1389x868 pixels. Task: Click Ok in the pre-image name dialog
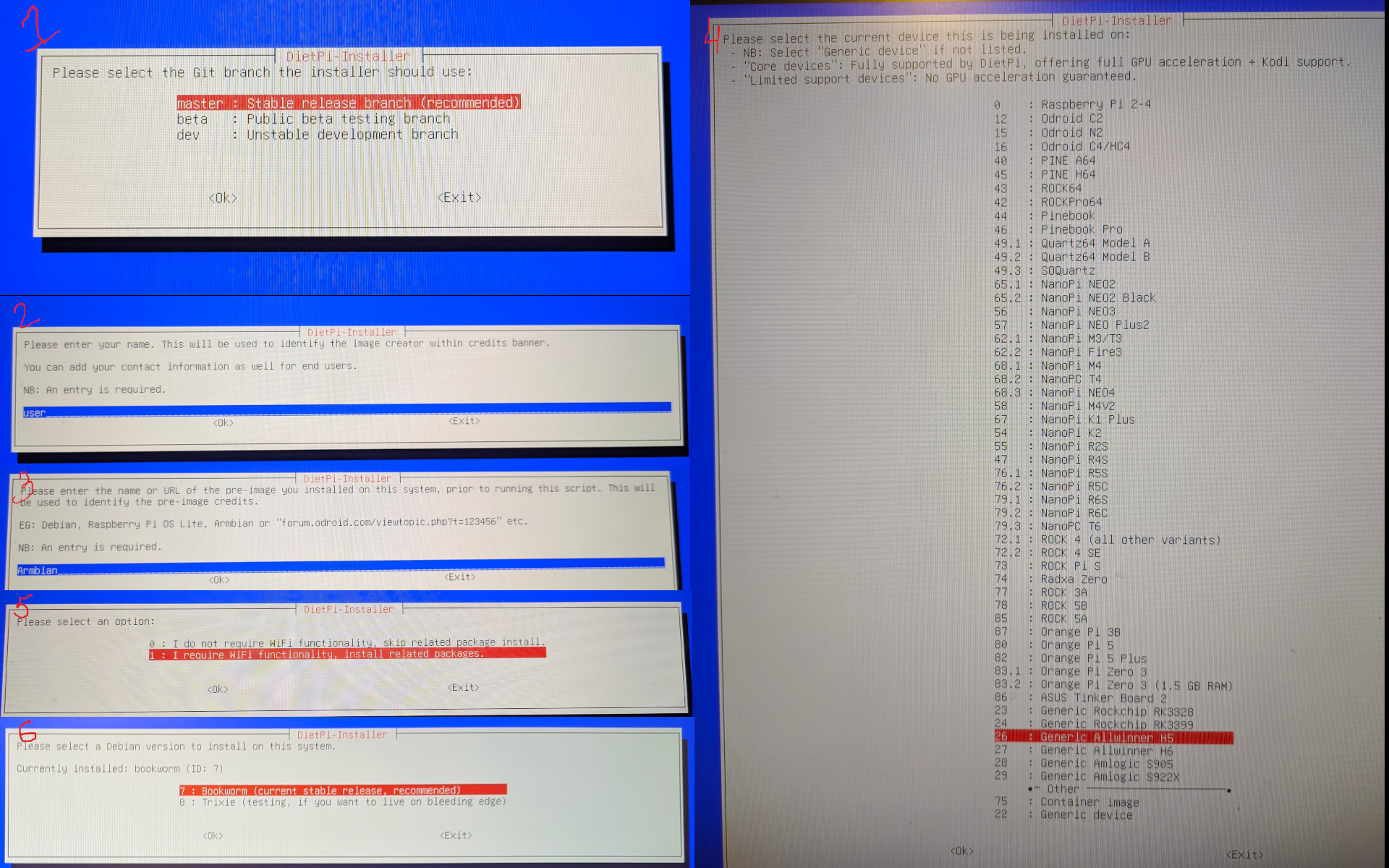[x=219, y=579]
